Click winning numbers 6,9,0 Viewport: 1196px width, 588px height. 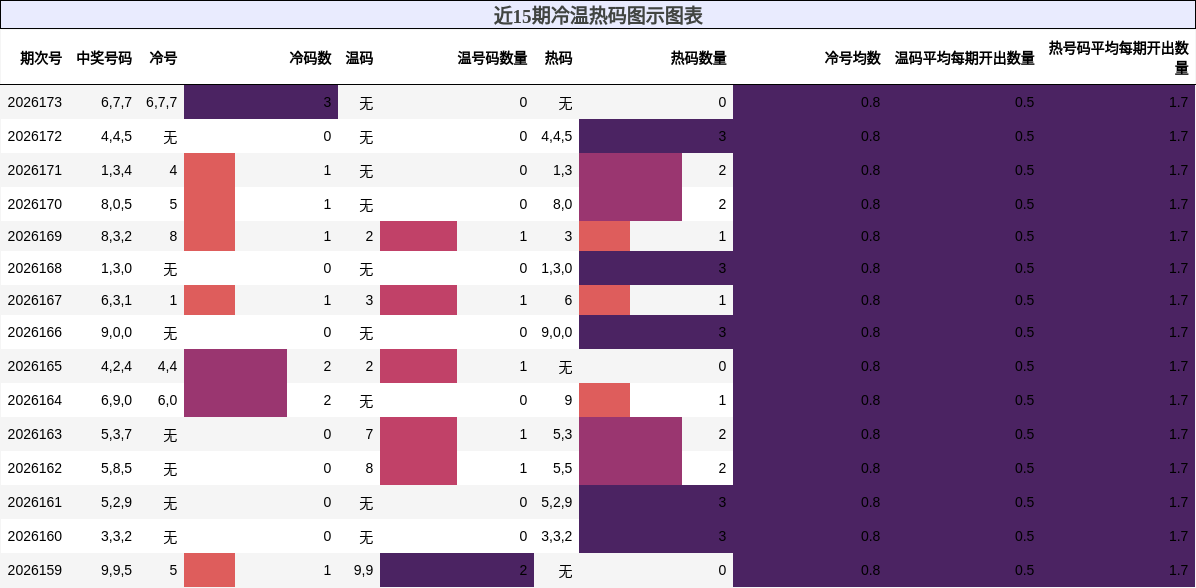click(x=117, y=400)
